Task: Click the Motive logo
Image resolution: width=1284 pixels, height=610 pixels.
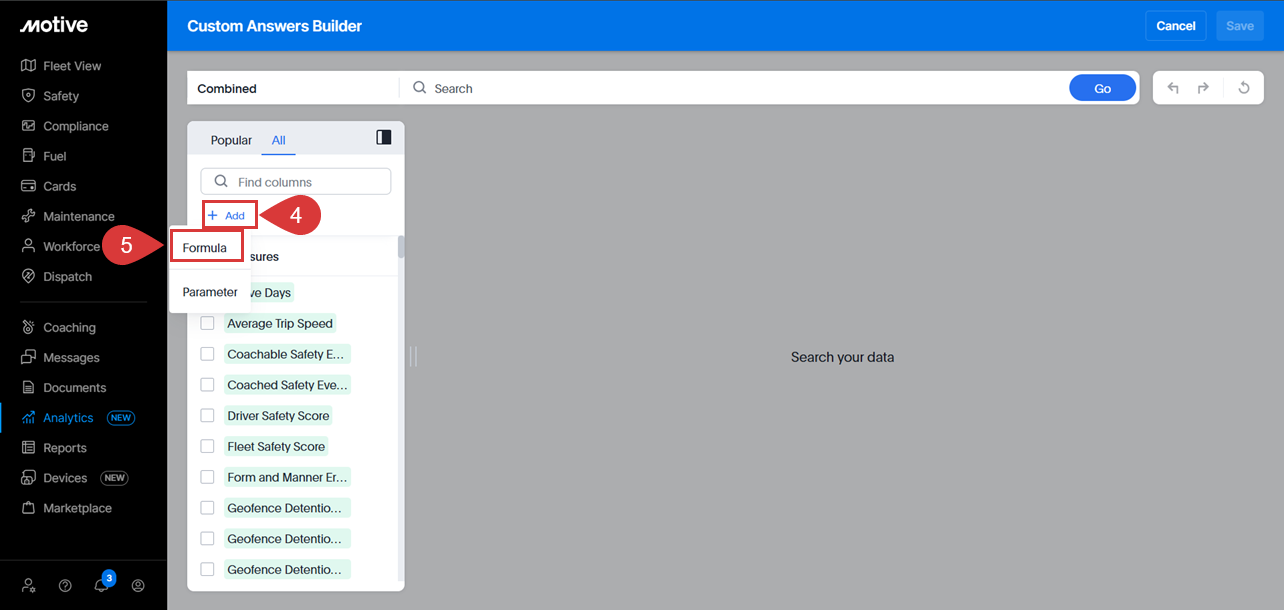Action: pos(54,25)
